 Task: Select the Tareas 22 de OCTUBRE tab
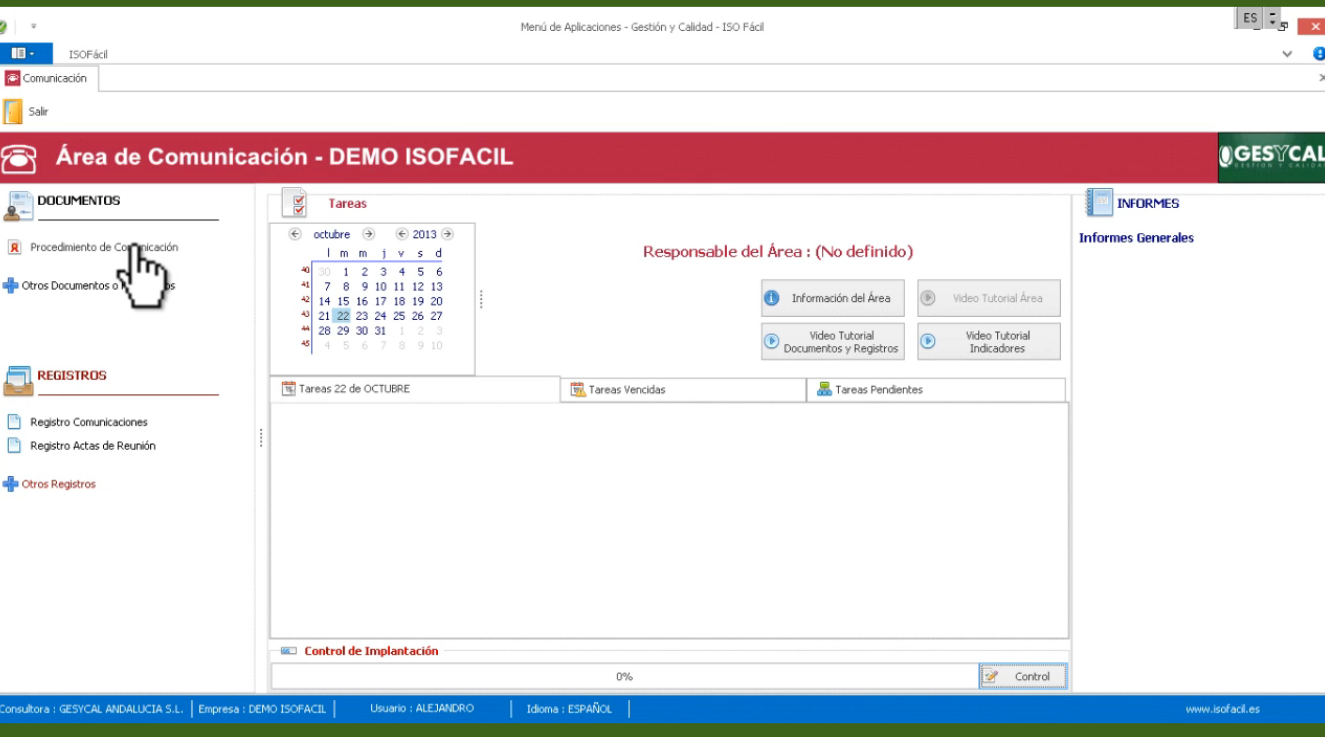415,389
